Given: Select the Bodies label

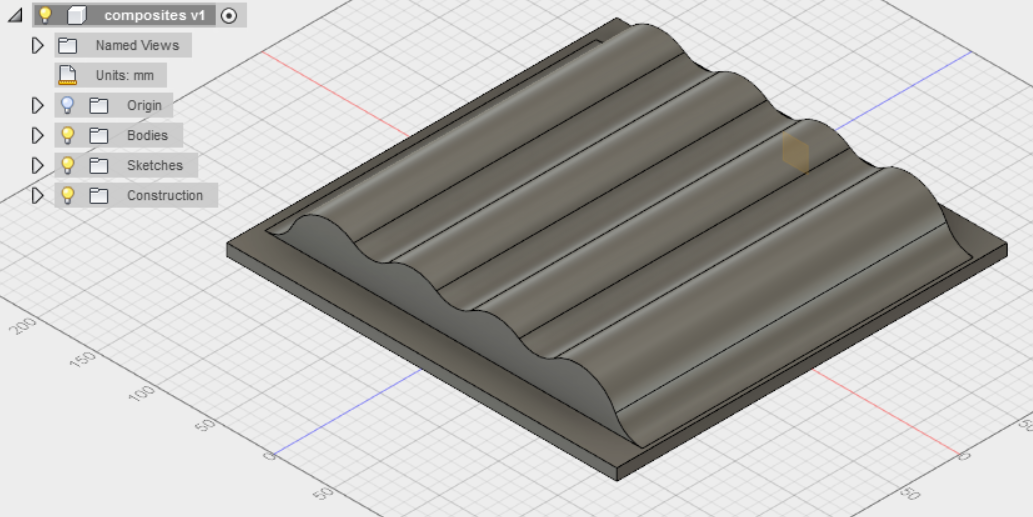Looking at the screenshot, I should click(x=148, y=135).
